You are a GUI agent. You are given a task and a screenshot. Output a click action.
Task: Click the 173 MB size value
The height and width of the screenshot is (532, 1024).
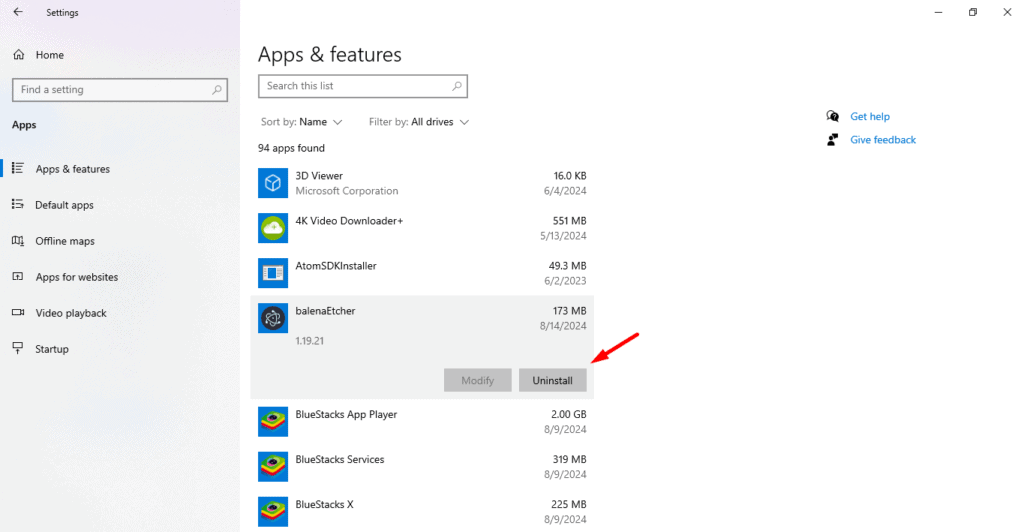pyautogui.click(x=569, y=311)
